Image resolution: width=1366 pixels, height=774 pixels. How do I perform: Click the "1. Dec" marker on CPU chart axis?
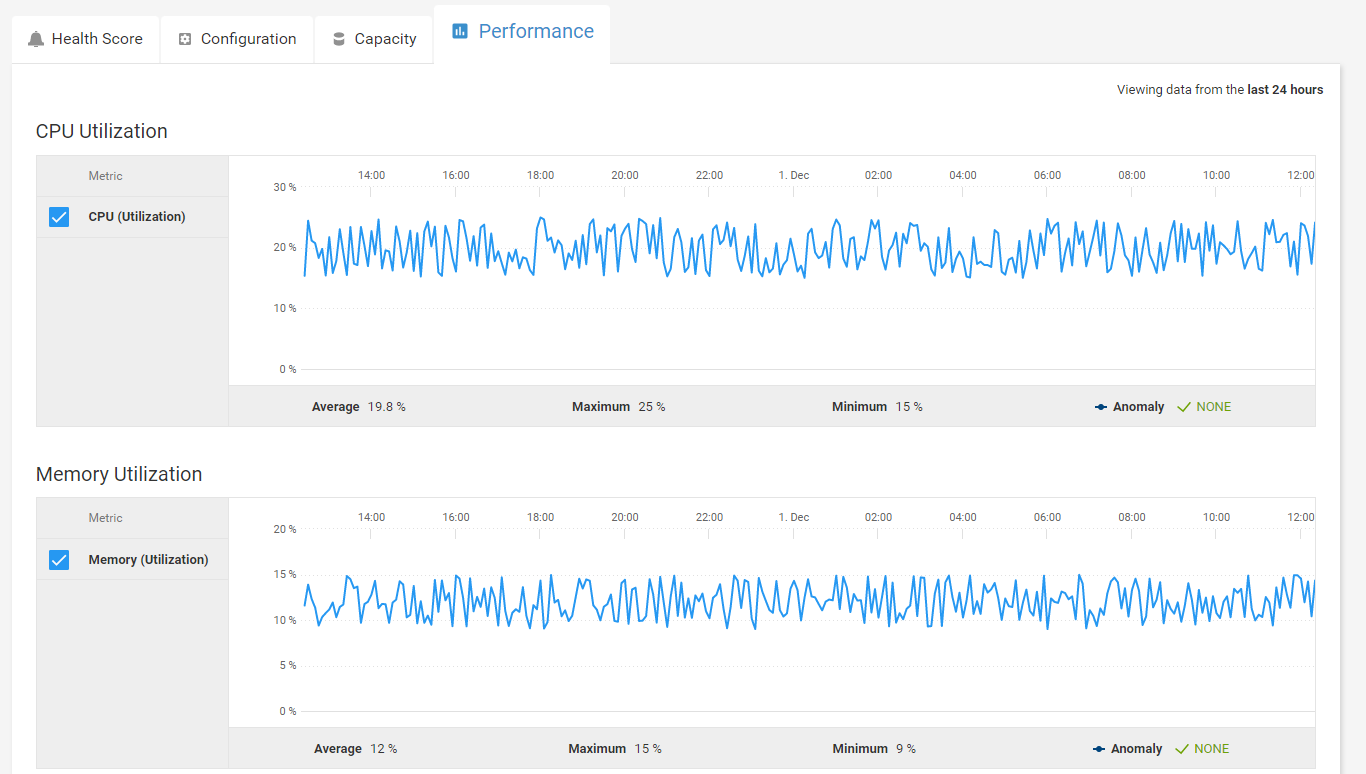tap(794, 176)
